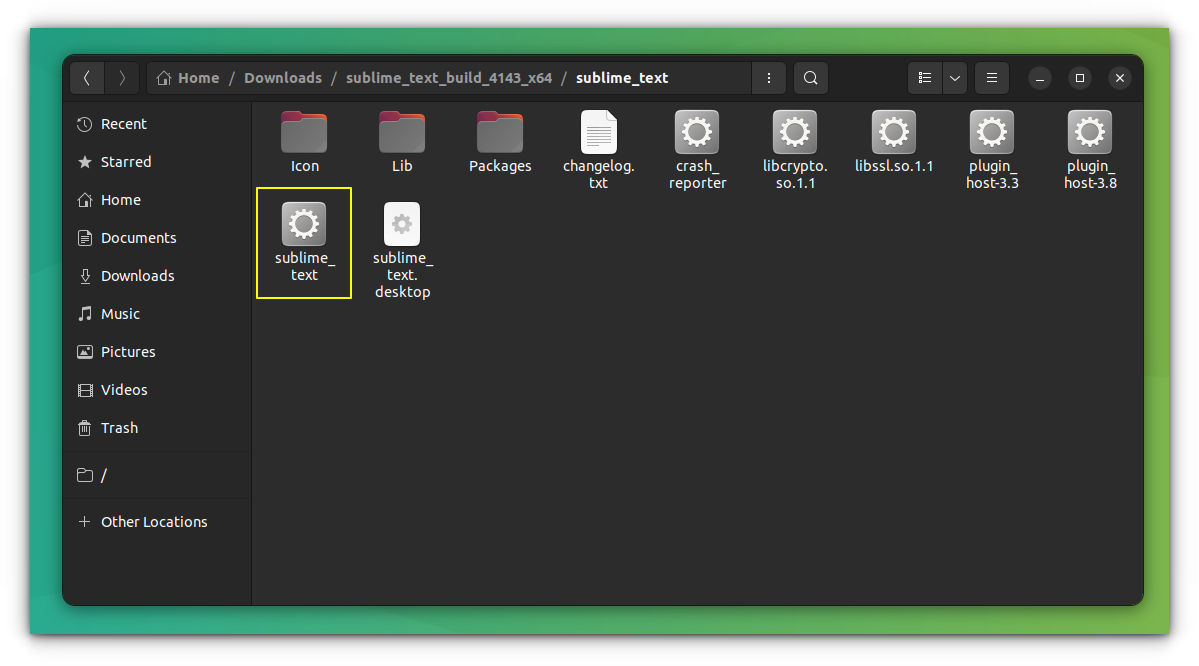
Task: Click the Home breadcrumb in path bar
Action: click(x=188, y=78)
